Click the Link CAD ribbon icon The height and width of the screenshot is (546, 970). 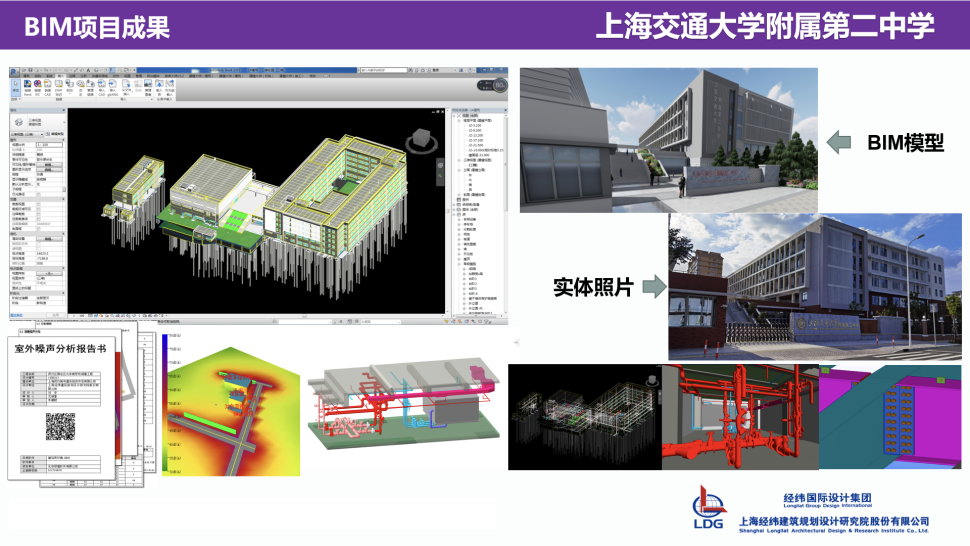[48, 87]
